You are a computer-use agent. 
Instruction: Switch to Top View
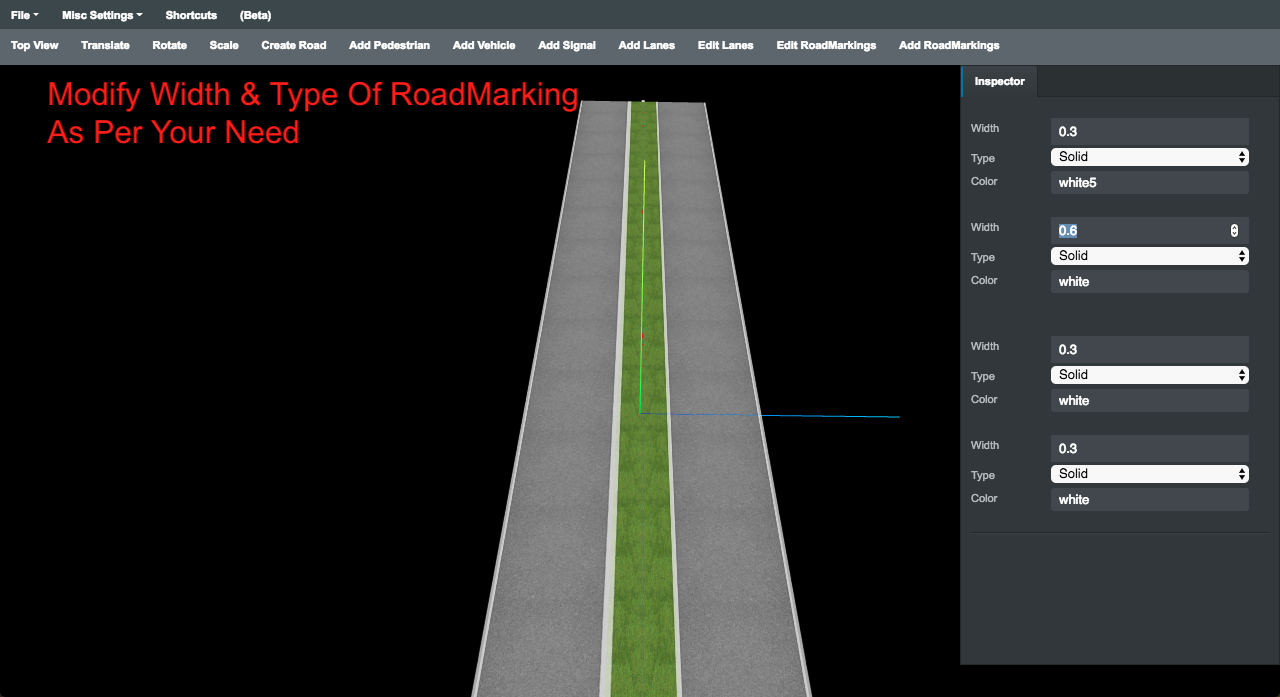(35, 45)
